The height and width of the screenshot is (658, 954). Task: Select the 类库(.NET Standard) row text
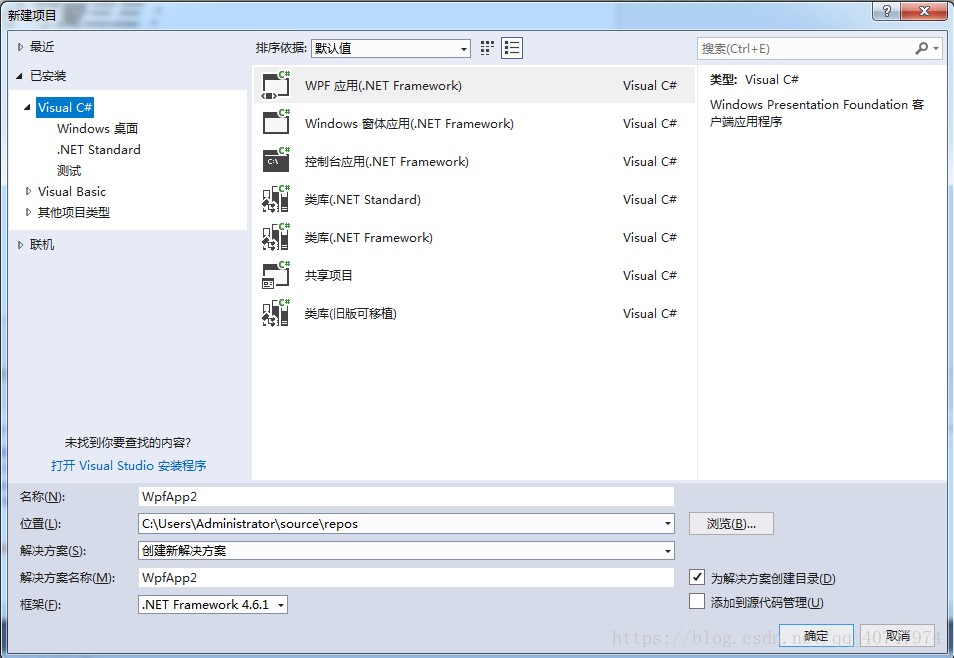click(363, 200)
